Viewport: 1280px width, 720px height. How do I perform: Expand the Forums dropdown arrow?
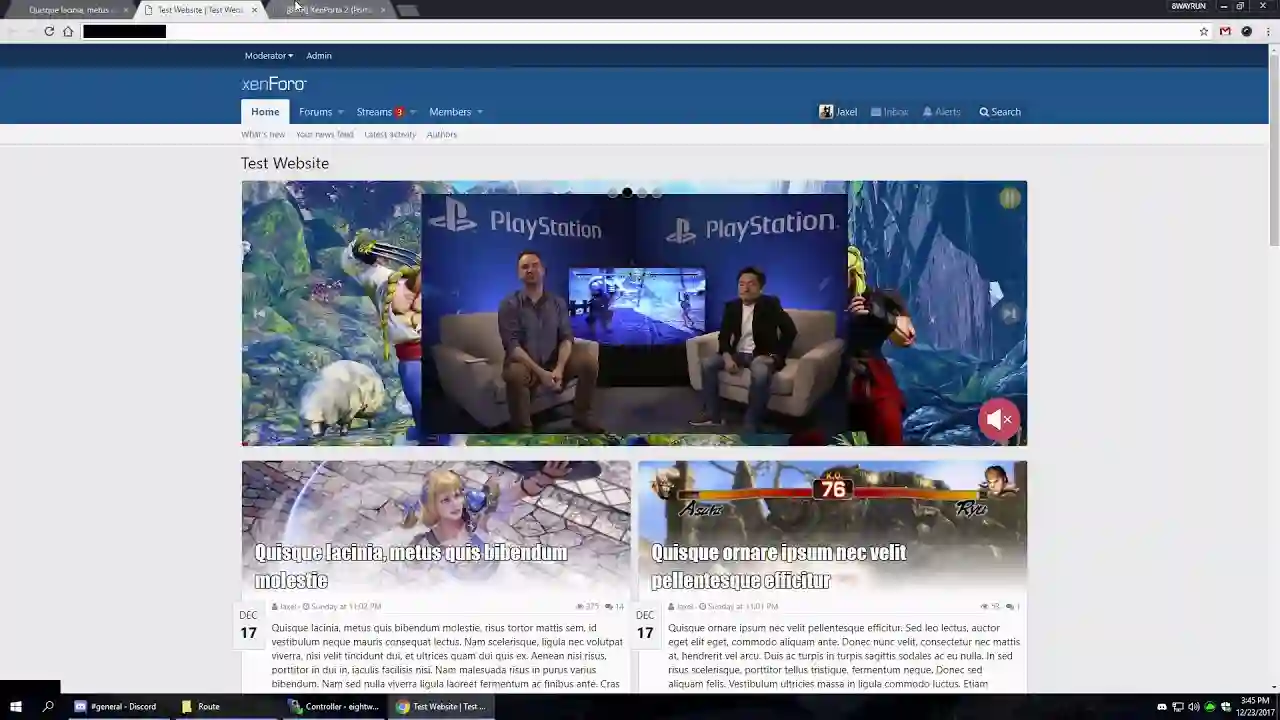point(340,112)
